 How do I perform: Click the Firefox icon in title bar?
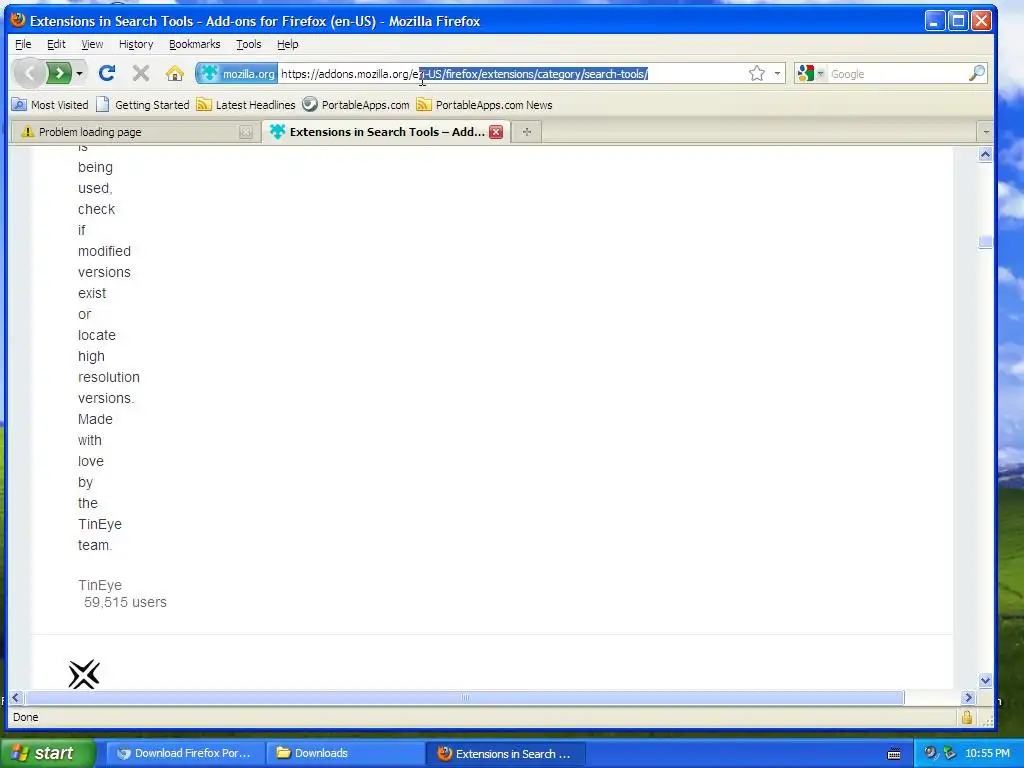[18, 20]
